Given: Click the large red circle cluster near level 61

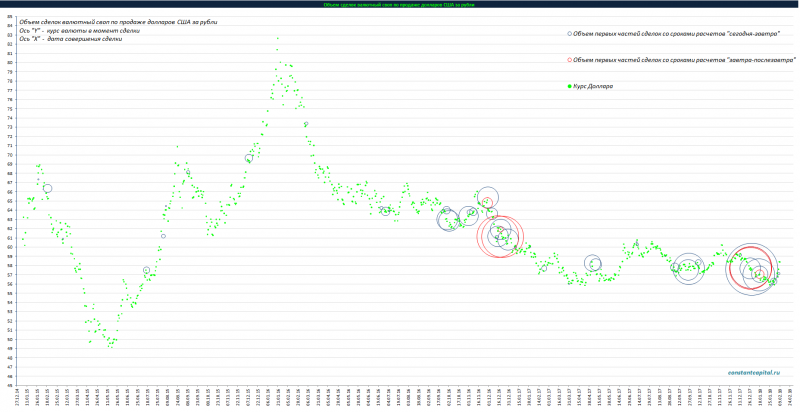Looking at the screenshot, I should pos(502,237).
